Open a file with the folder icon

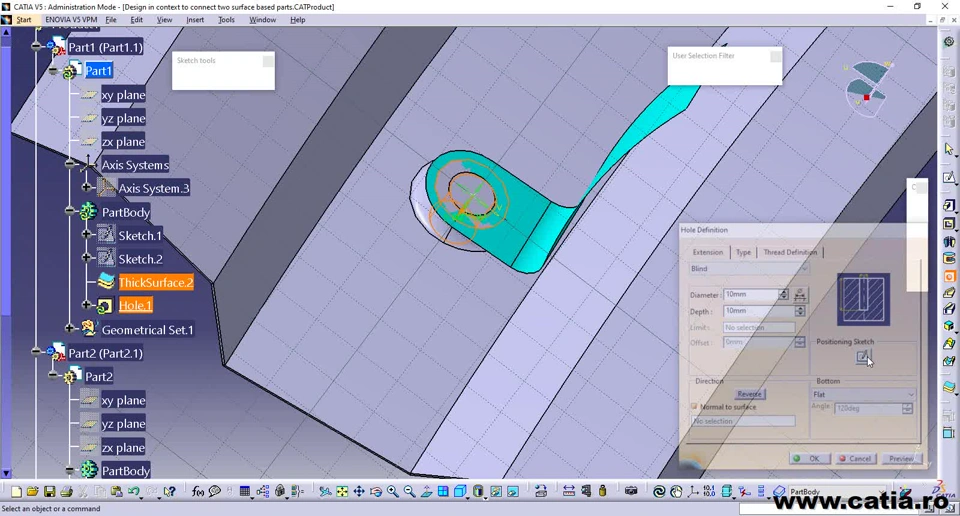pos(32,492)
